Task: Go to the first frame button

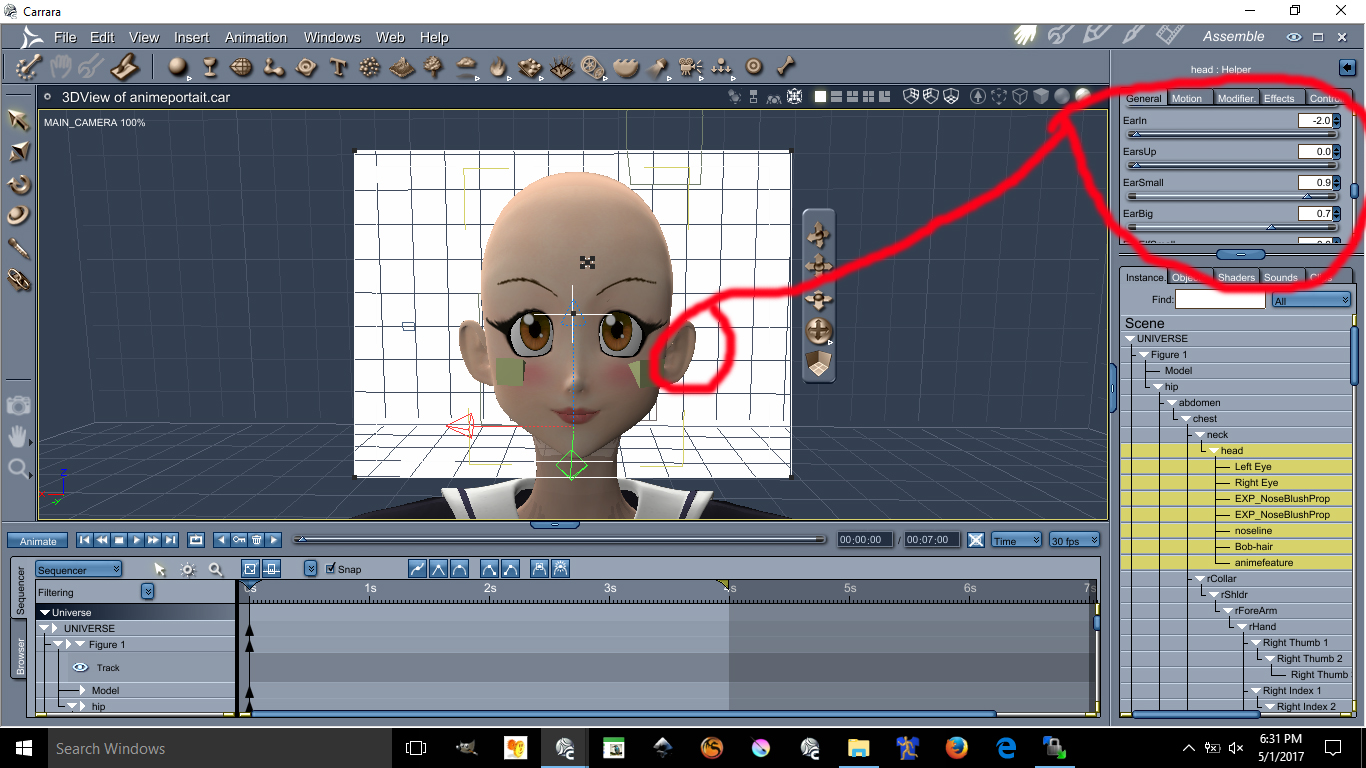Action: [x=85, y=540]
